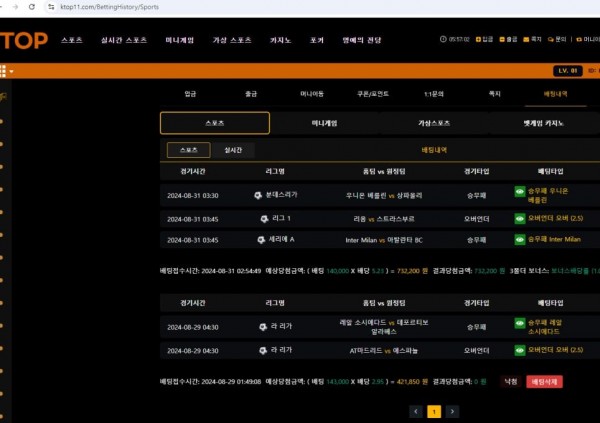The width and height of the screenshot is (600, 423).
Task: Switch to the 가상스포츠 category tab
Action: coord(434,123)
